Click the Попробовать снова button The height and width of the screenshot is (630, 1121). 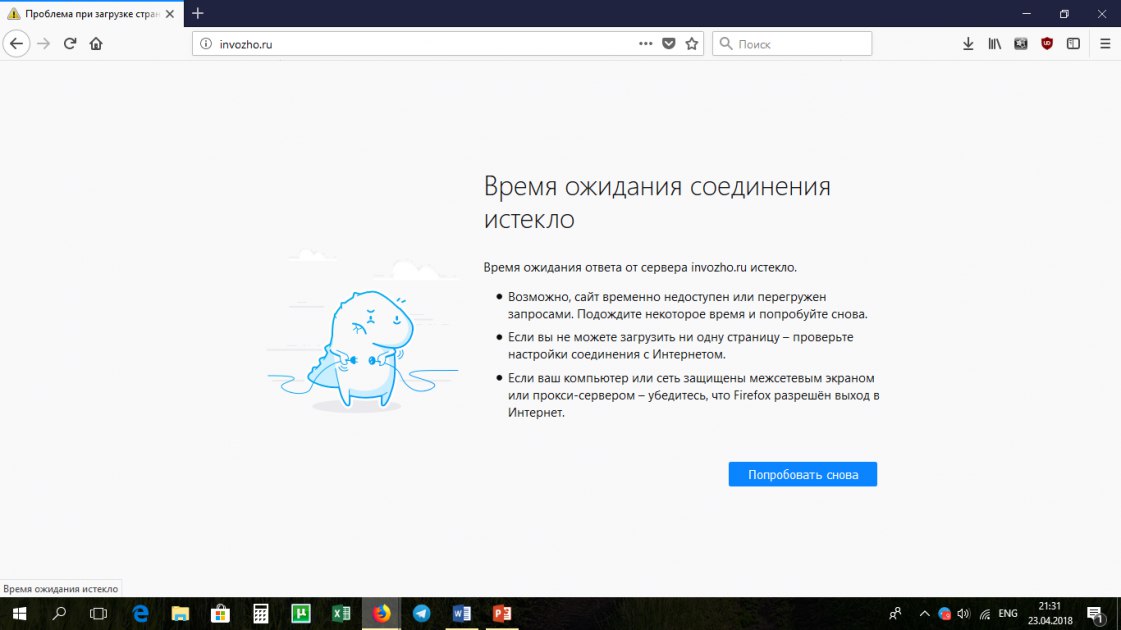(x=802, y=474)
